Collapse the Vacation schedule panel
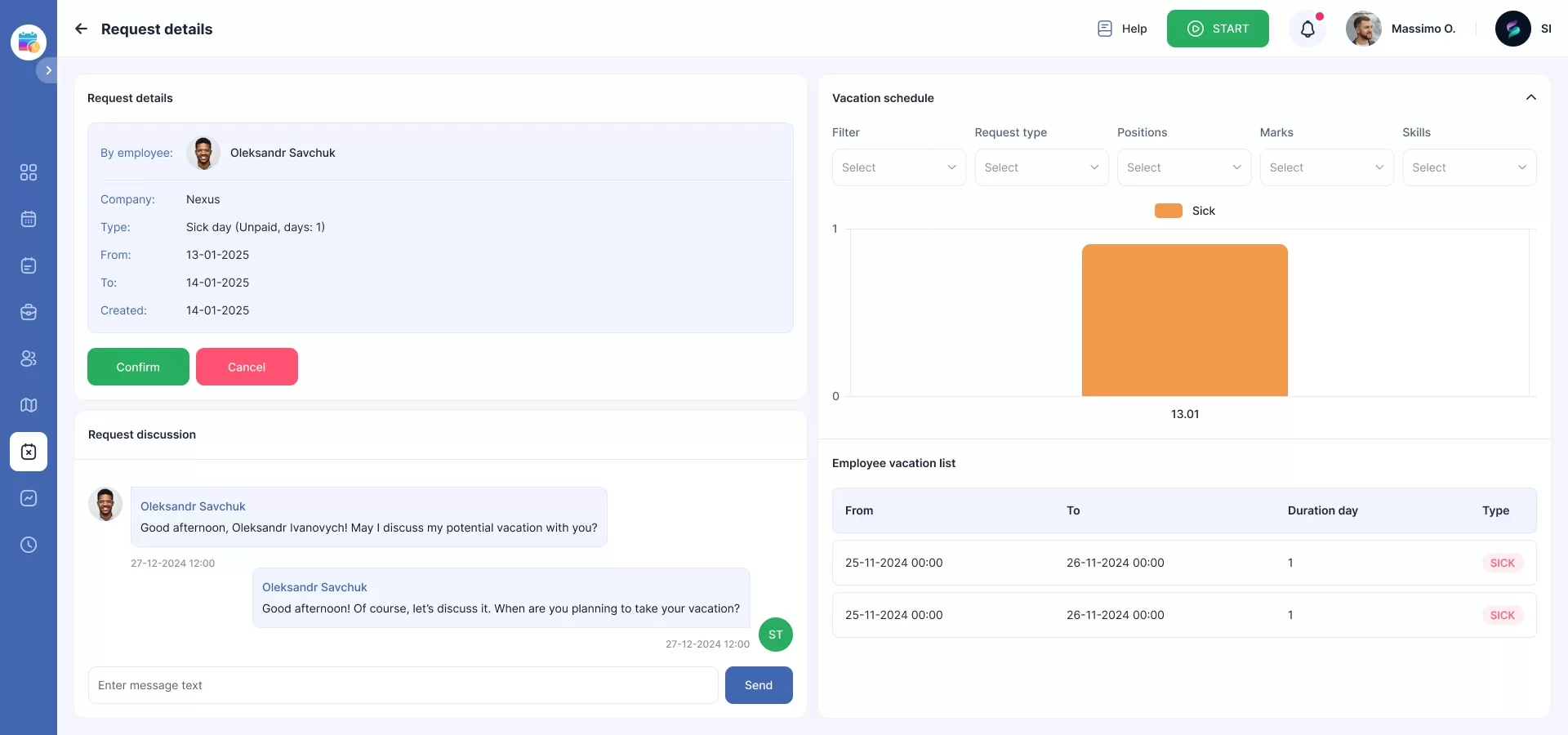This screenshot has width=1568, height=735. point(1530,97)
